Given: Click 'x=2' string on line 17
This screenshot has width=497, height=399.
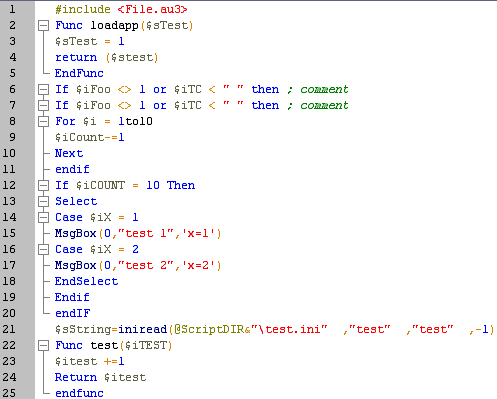Looking at the screenshot, I should pyautogui.click(x=199, y=265).
